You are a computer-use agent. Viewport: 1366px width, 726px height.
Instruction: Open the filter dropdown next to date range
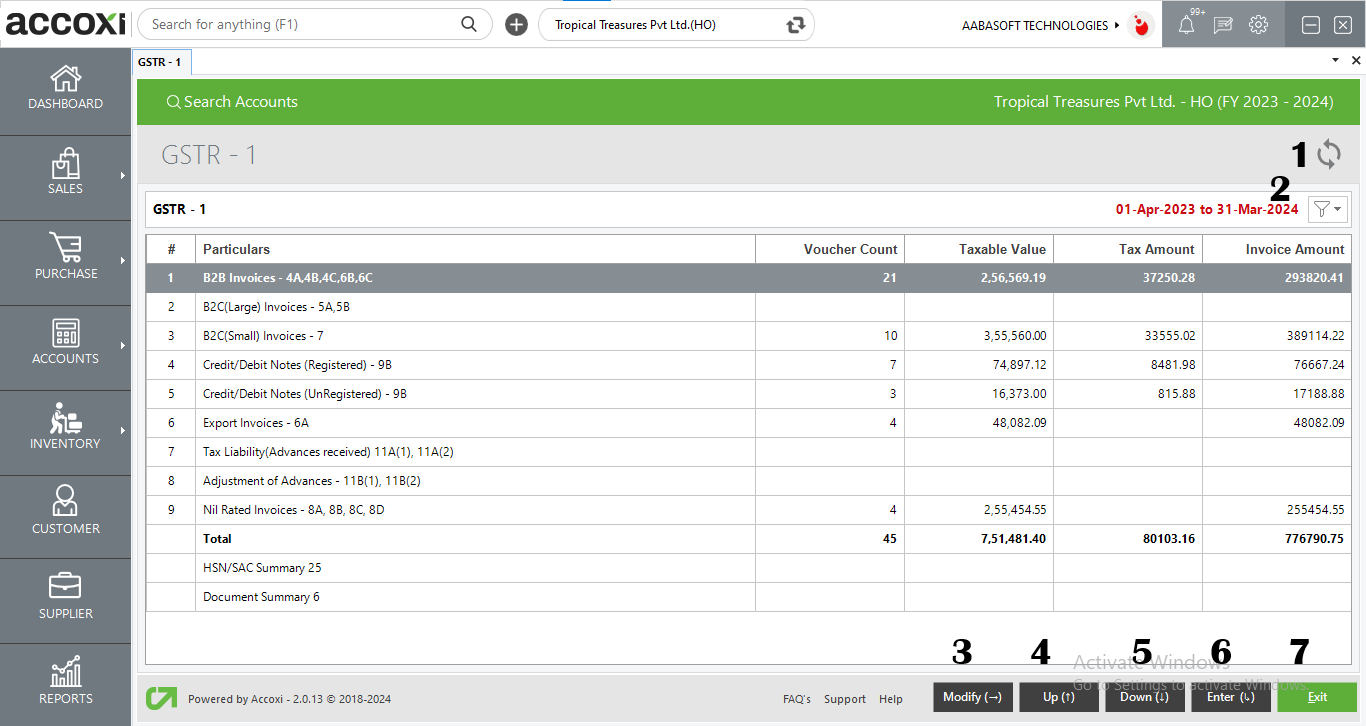(1328, 209)
